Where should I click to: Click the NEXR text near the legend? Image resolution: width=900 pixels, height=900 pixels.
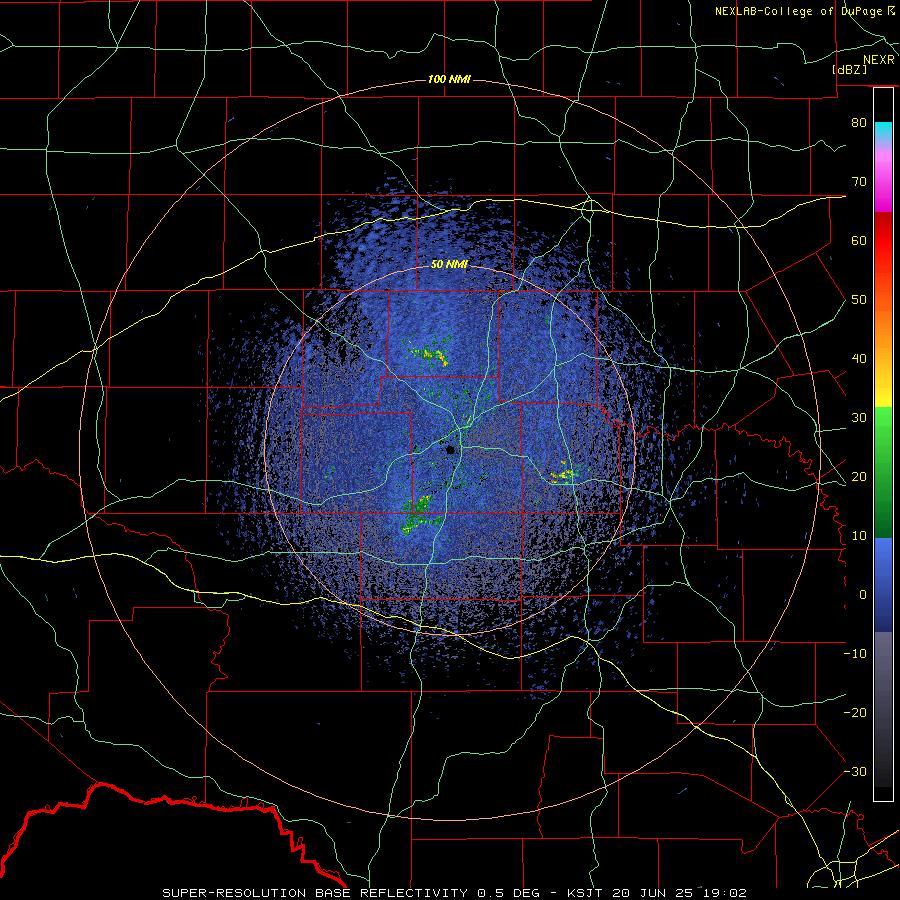pyautogui.click(x=879, y=60)
